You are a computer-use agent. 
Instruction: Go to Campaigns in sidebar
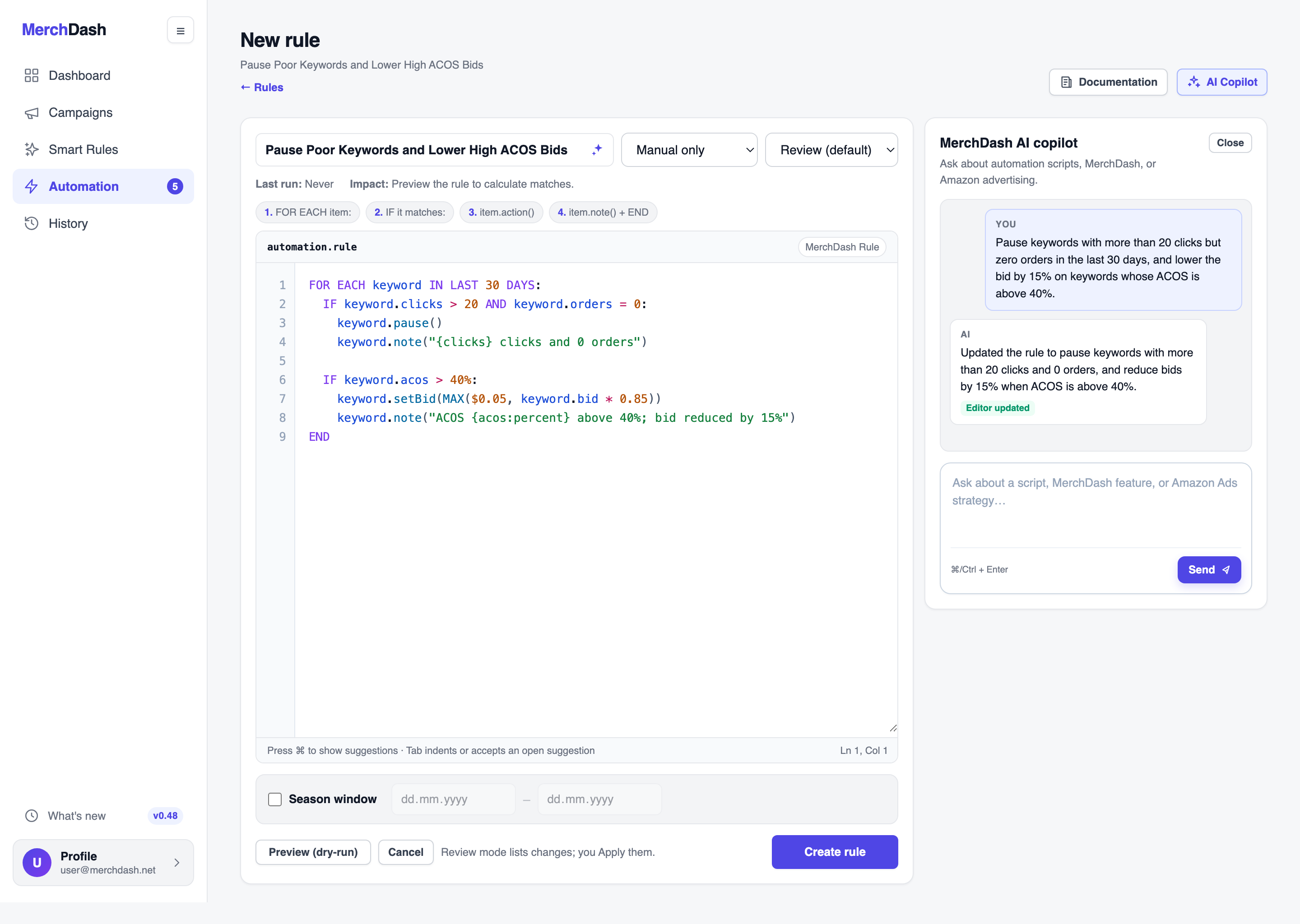coord(103,113)
